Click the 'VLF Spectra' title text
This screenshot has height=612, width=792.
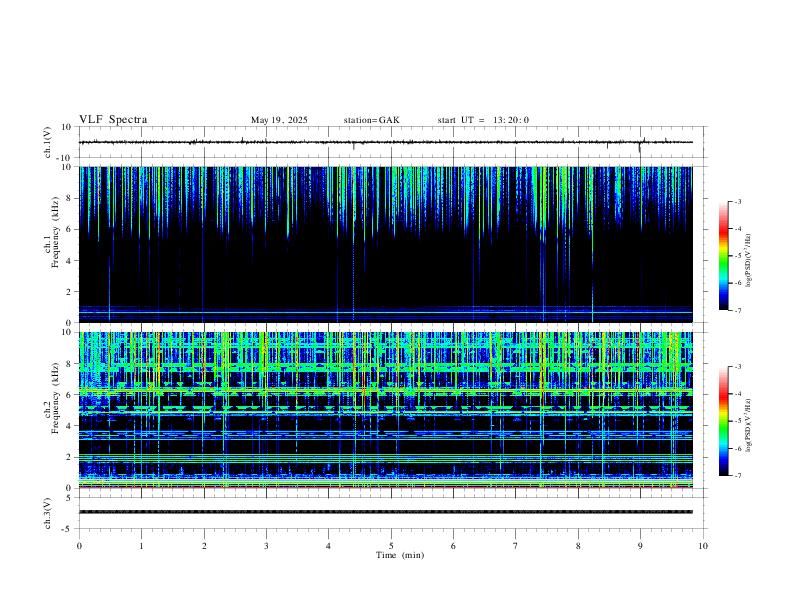[x=113, y=120]
